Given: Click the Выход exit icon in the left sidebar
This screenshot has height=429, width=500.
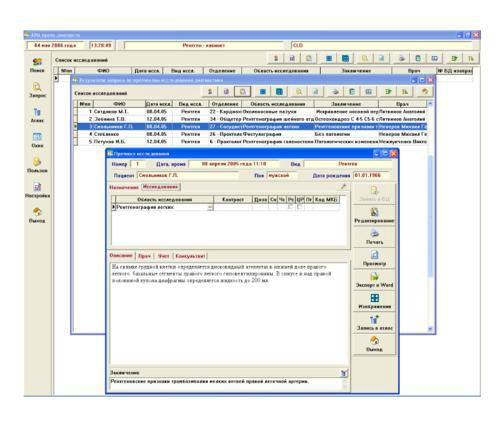Looking at the screenshot, I should [37, 215].
